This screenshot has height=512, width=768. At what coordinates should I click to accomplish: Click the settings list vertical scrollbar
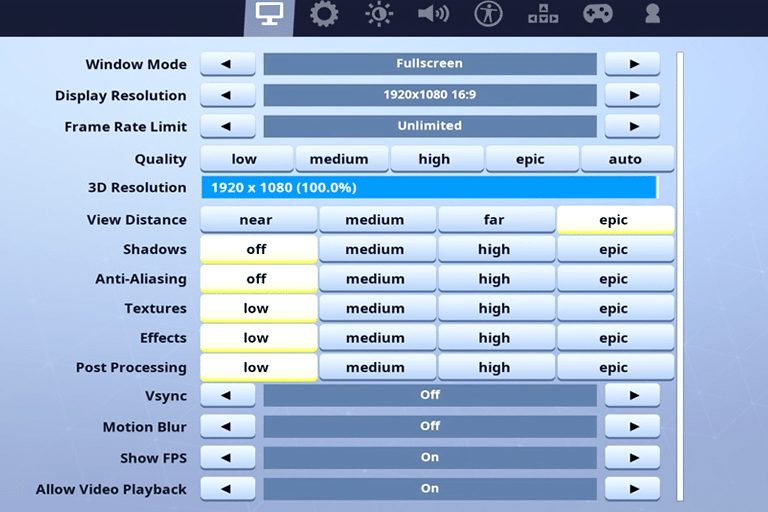(680, 277)
